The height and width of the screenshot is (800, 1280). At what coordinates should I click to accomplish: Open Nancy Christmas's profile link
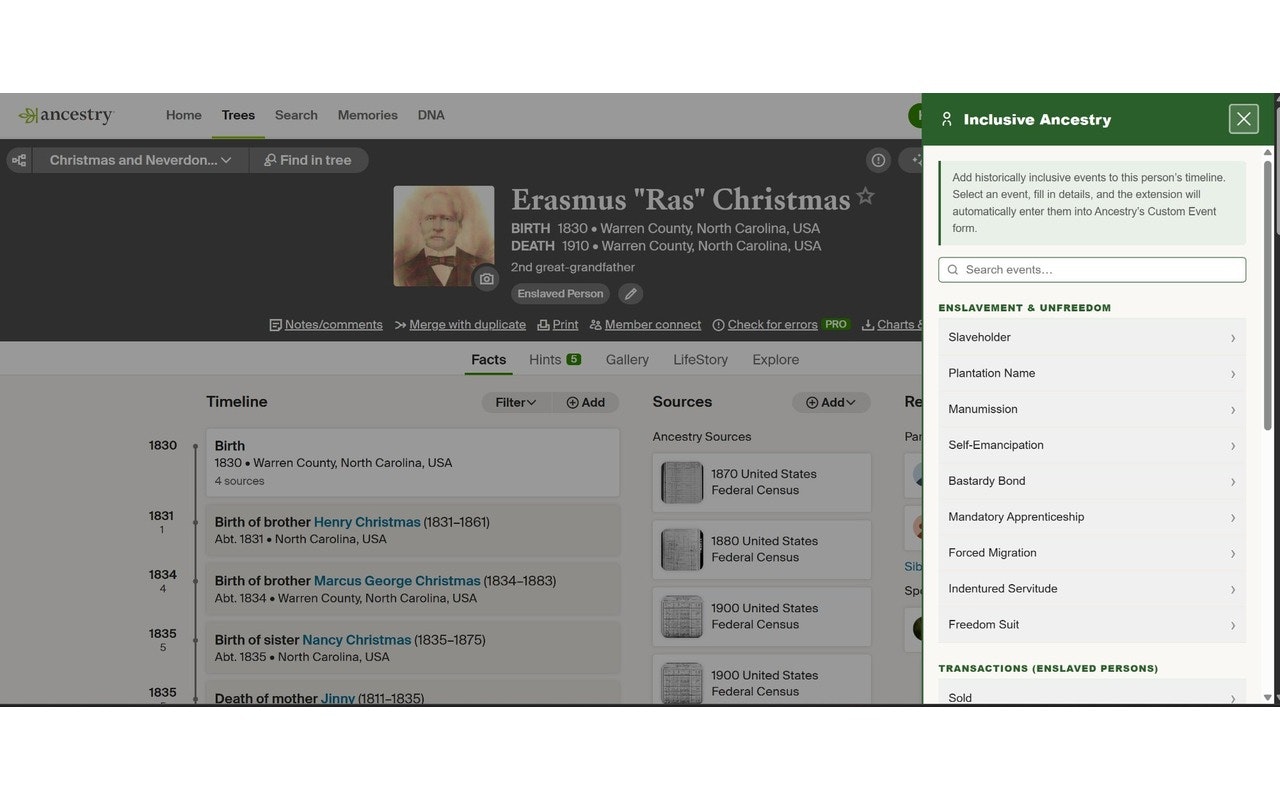[x=356, y=640]
